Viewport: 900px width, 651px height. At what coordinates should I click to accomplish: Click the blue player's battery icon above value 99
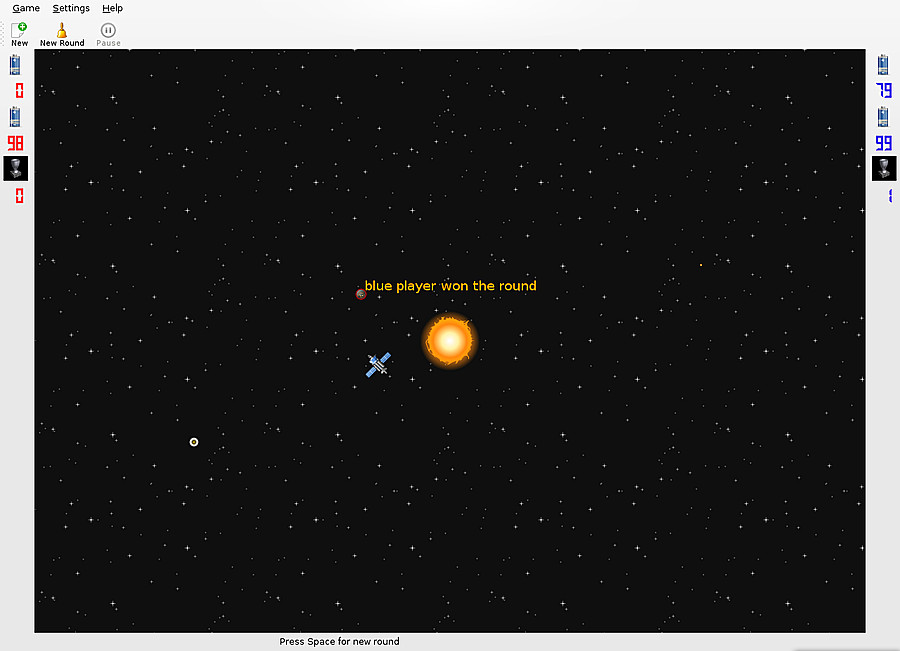tap(883, 117)
